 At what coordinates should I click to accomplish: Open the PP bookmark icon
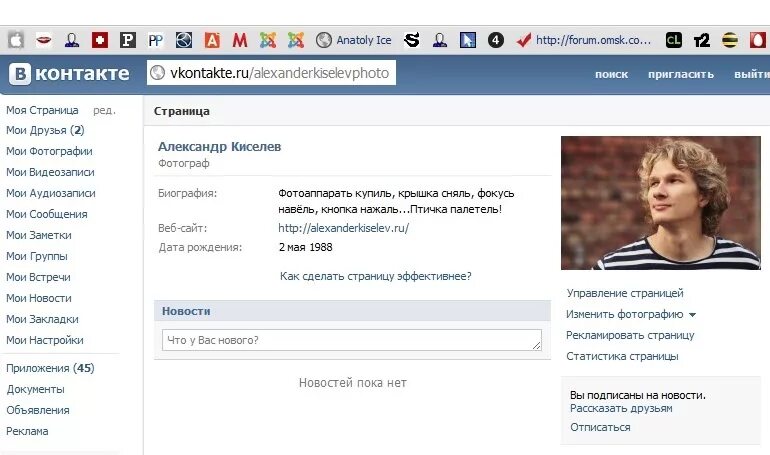pyautogui.click(x=156, y=40)
